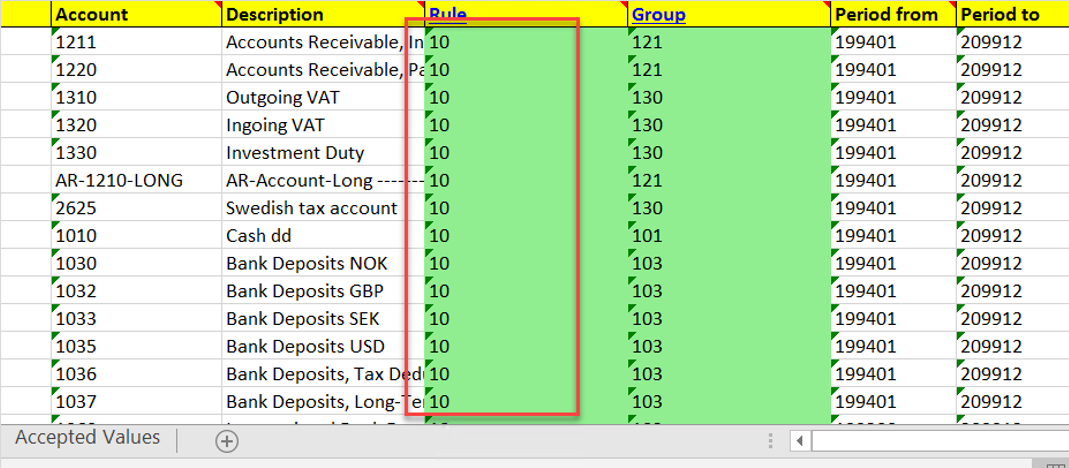The width and height of the screenshot is (1069, 468).
Task: Select account cell AR-1210-LONG
Action: (136, 180)
